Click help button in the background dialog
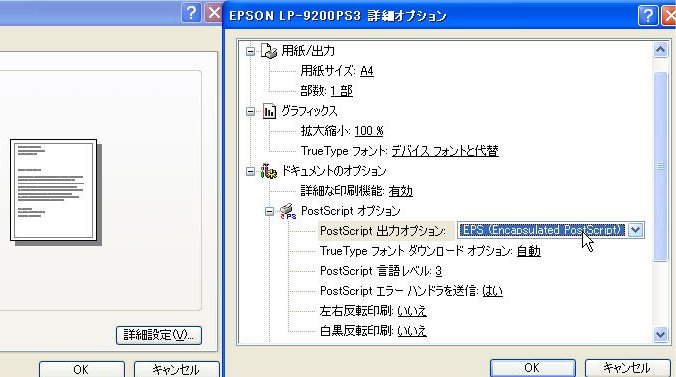This screenshot has height=377, width=676. (191, 13)
